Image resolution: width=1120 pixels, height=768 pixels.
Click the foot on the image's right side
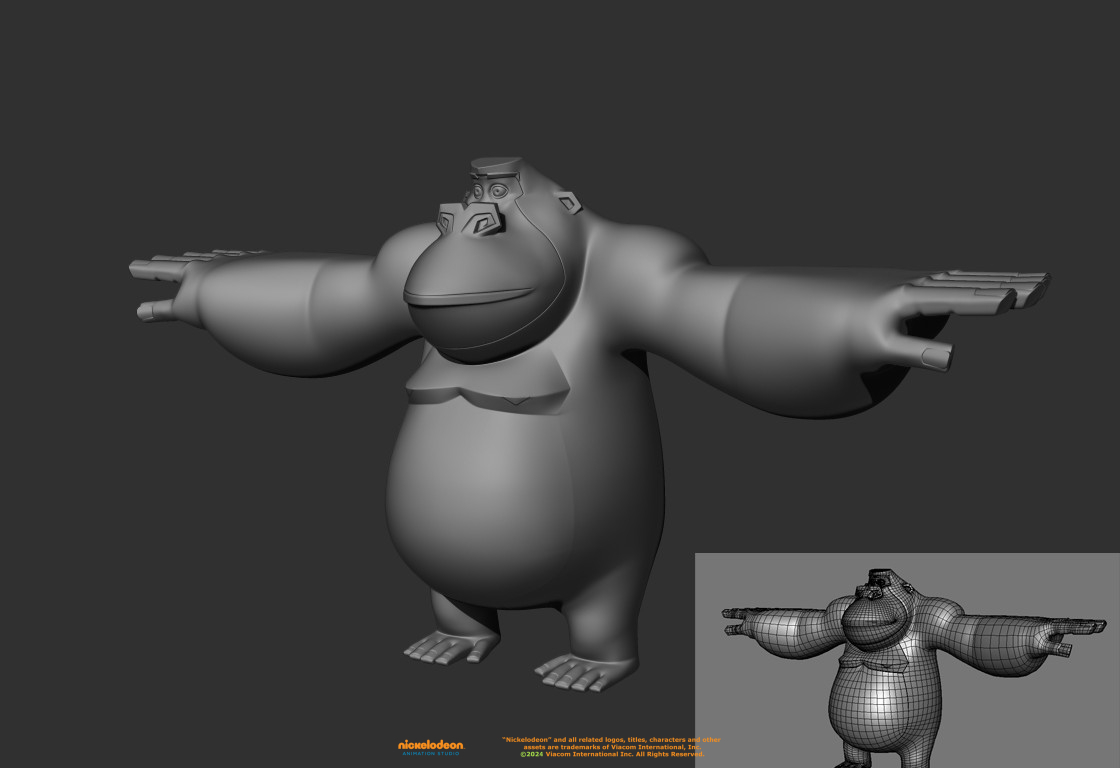pos(585,668)
